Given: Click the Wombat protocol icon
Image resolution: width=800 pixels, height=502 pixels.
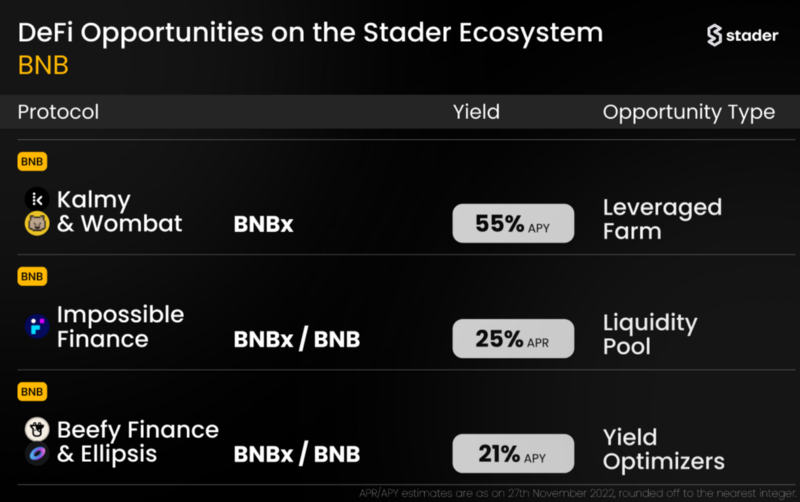Looking at the screenshot, I should click(x=37, y=223).
